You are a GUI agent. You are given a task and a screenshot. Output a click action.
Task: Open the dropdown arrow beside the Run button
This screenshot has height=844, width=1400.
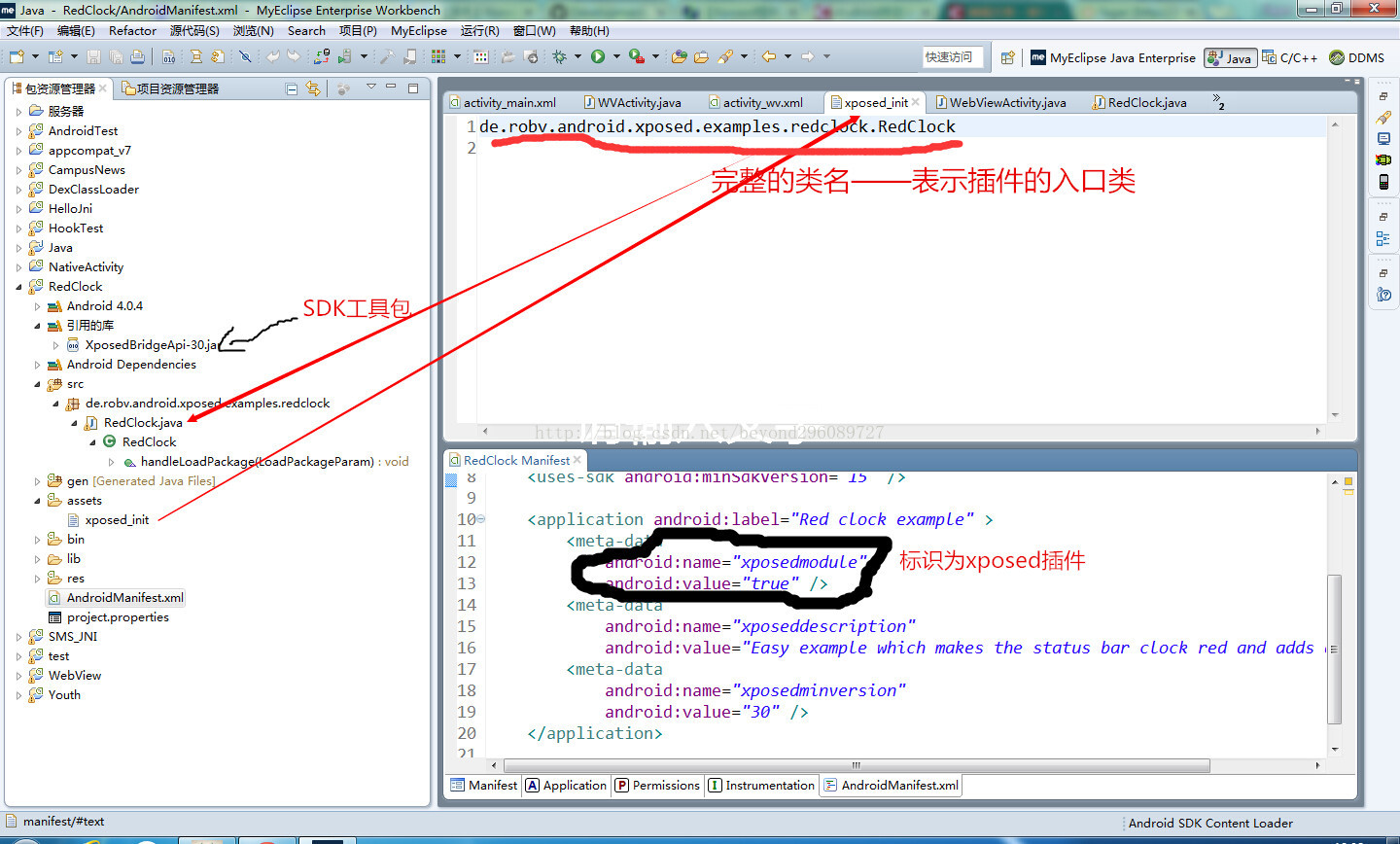(616, 56)
